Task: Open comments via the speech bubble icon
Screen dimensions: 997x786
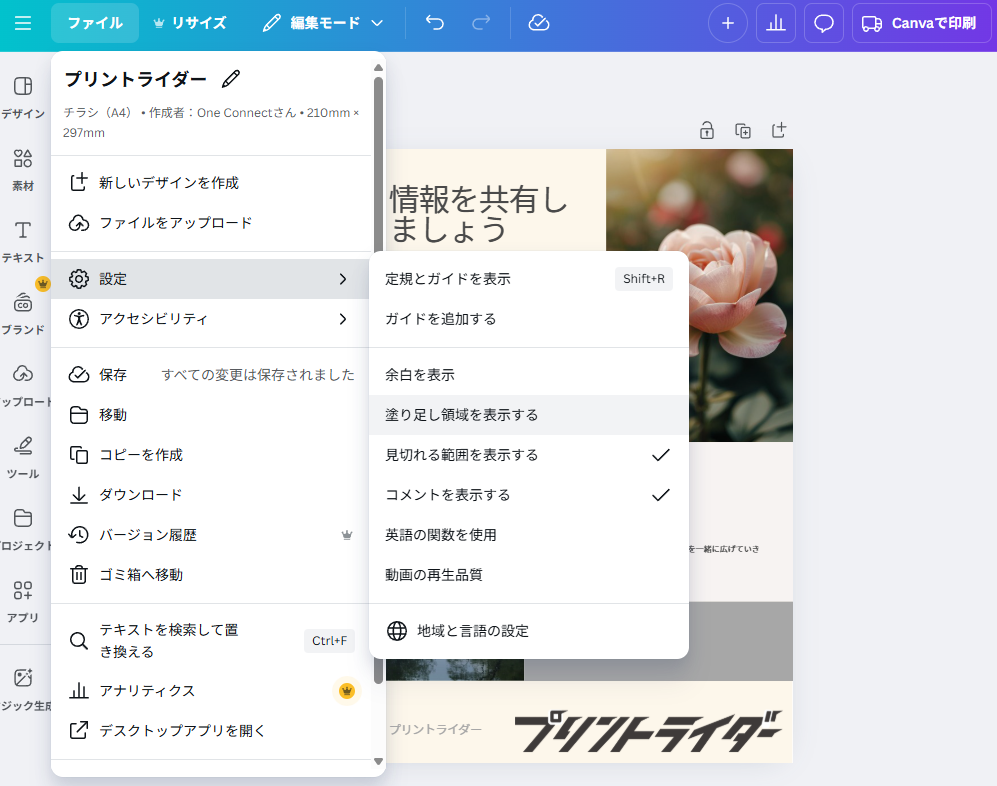Action: [x=823, y=22]
